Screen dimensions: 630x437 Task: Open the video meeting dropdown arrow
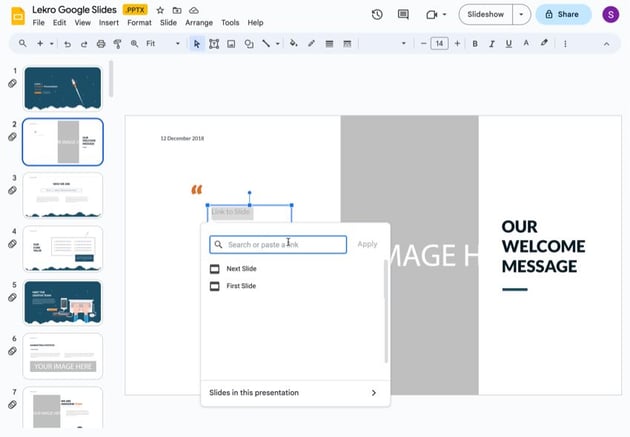[x=444, y=14]
